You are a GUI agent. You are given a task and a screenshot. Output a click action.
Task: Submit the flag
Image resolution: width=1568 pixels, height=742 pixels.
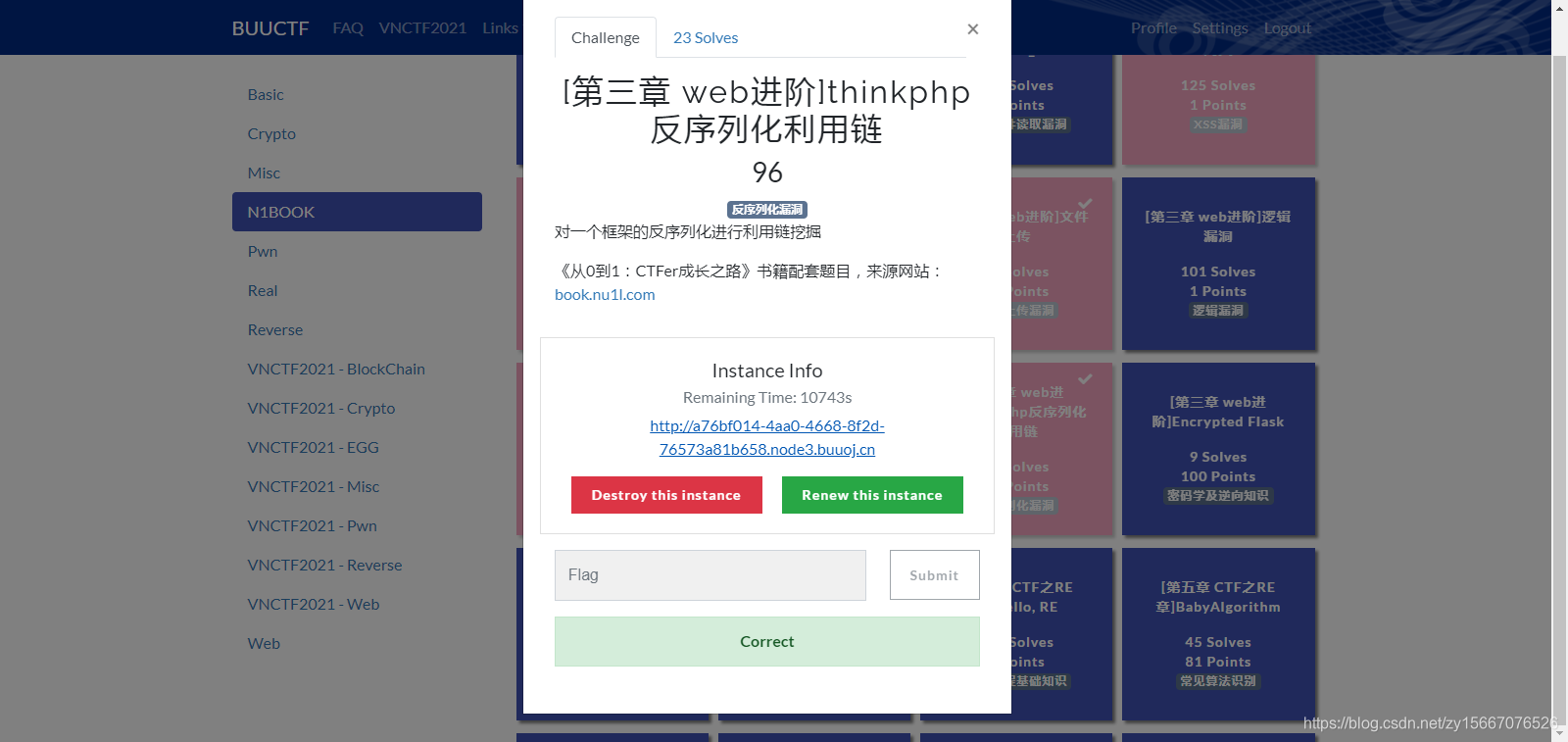pyautogui.click(x=934, y=575)
